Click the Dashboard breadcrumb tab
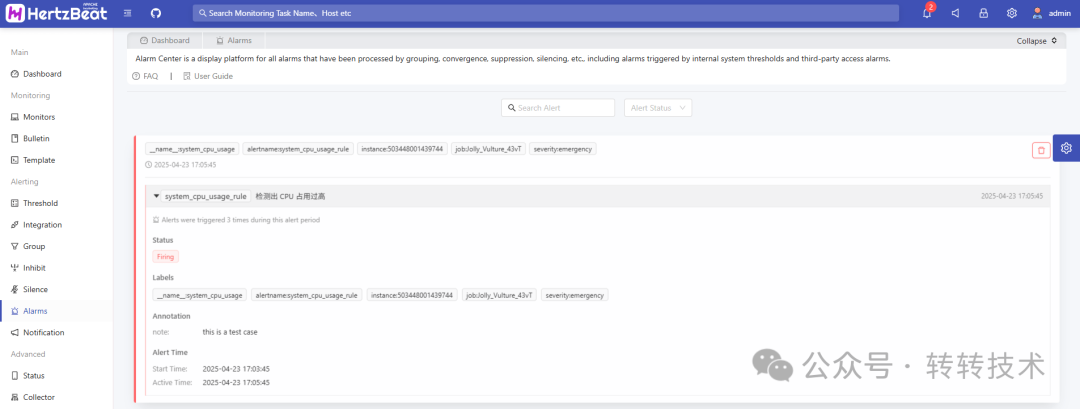This screenshot has width=1080, height=409. [165, 41]
